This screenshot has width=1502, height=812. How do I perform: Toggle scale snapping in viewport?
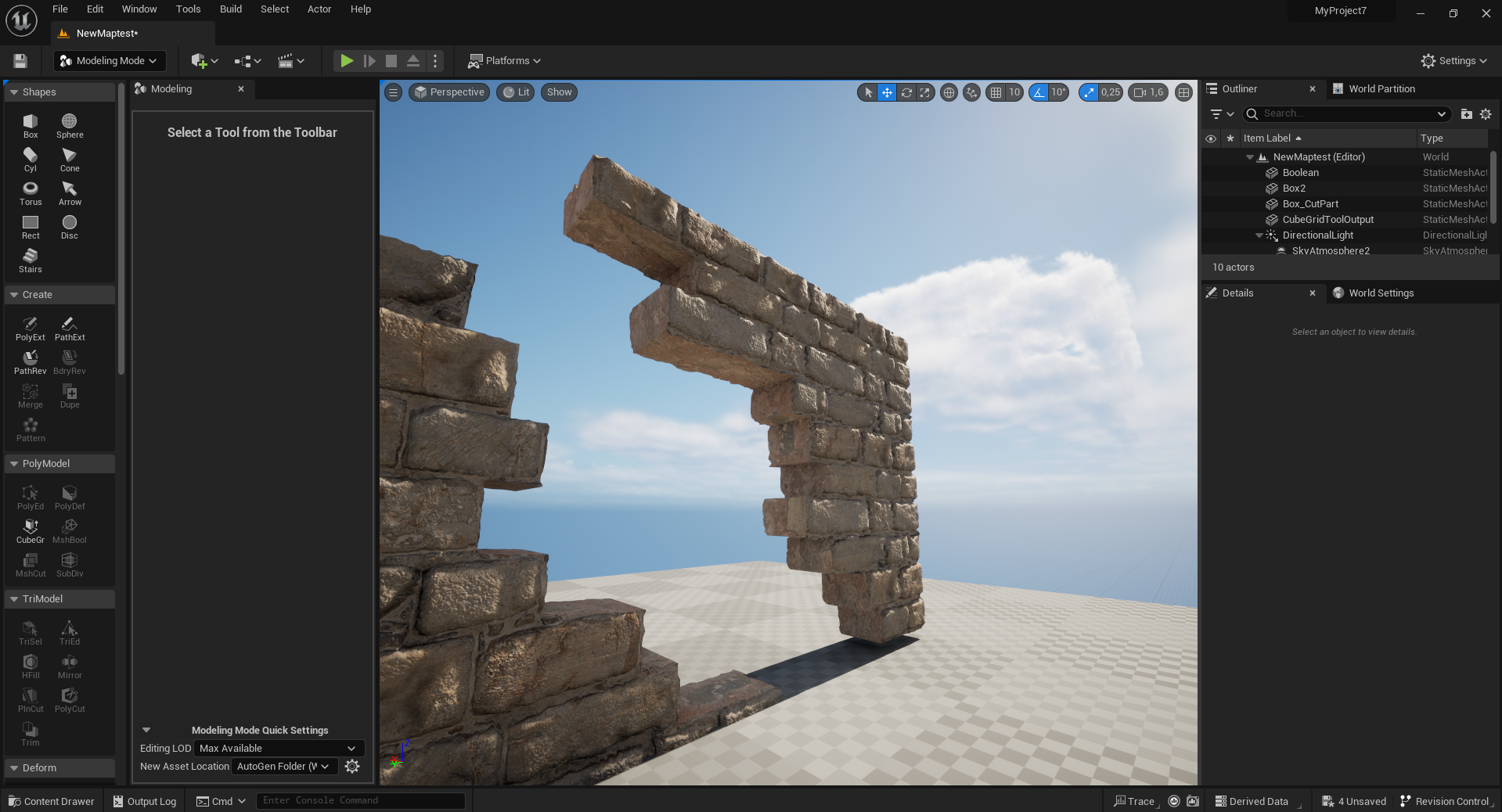[x=1089, y=92]
